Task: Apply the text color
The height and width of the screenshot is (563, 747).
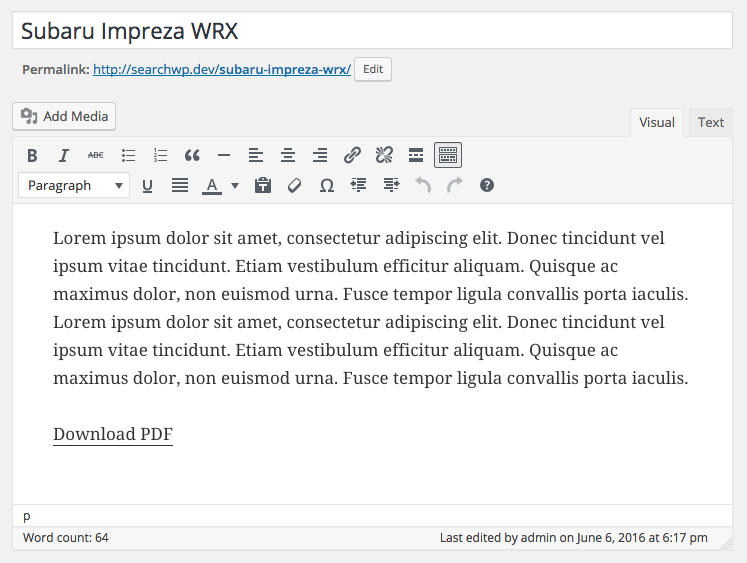Action: click(212, 185)
